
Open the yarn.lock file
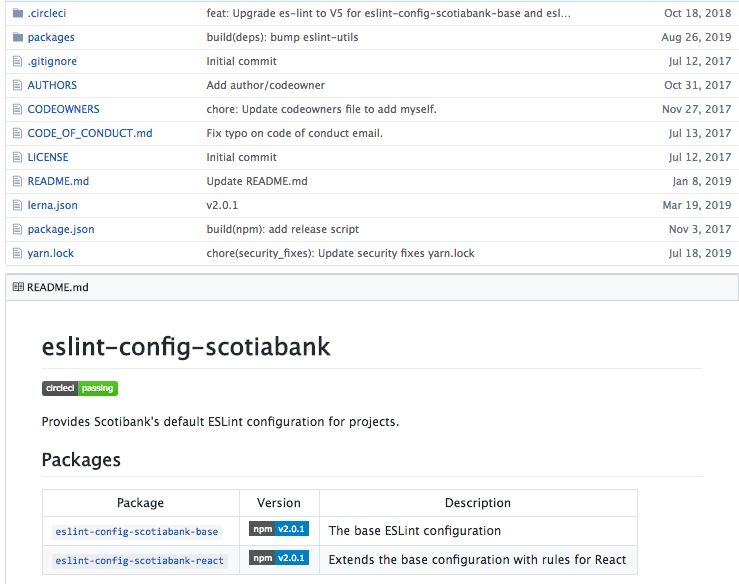pyautogui.click(x=50, y=254)
